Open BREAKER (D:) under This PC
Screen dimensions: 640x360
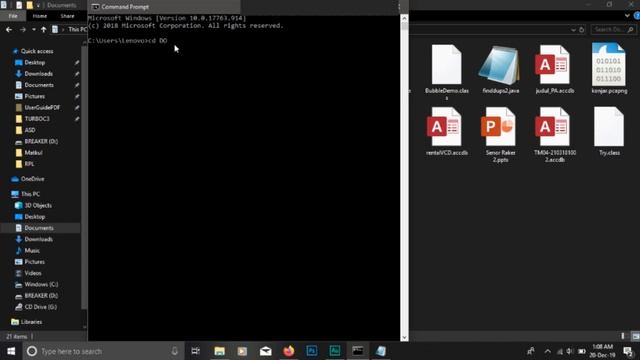[x=41, y=296]
